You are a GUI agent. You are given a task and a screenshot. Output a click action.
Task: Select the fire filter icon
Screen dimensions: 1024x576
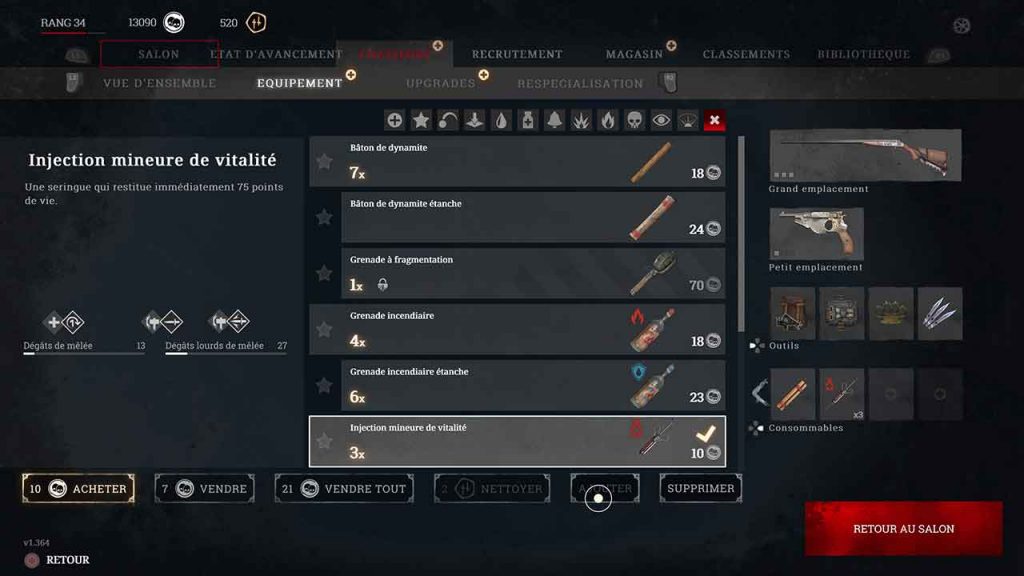point(607,120)
